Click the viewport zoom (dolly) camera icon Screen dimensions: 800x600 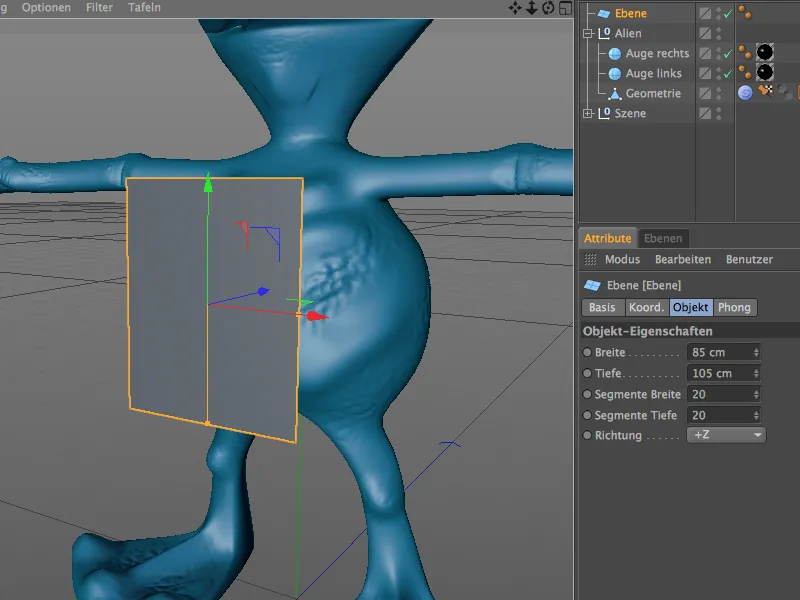531,8
